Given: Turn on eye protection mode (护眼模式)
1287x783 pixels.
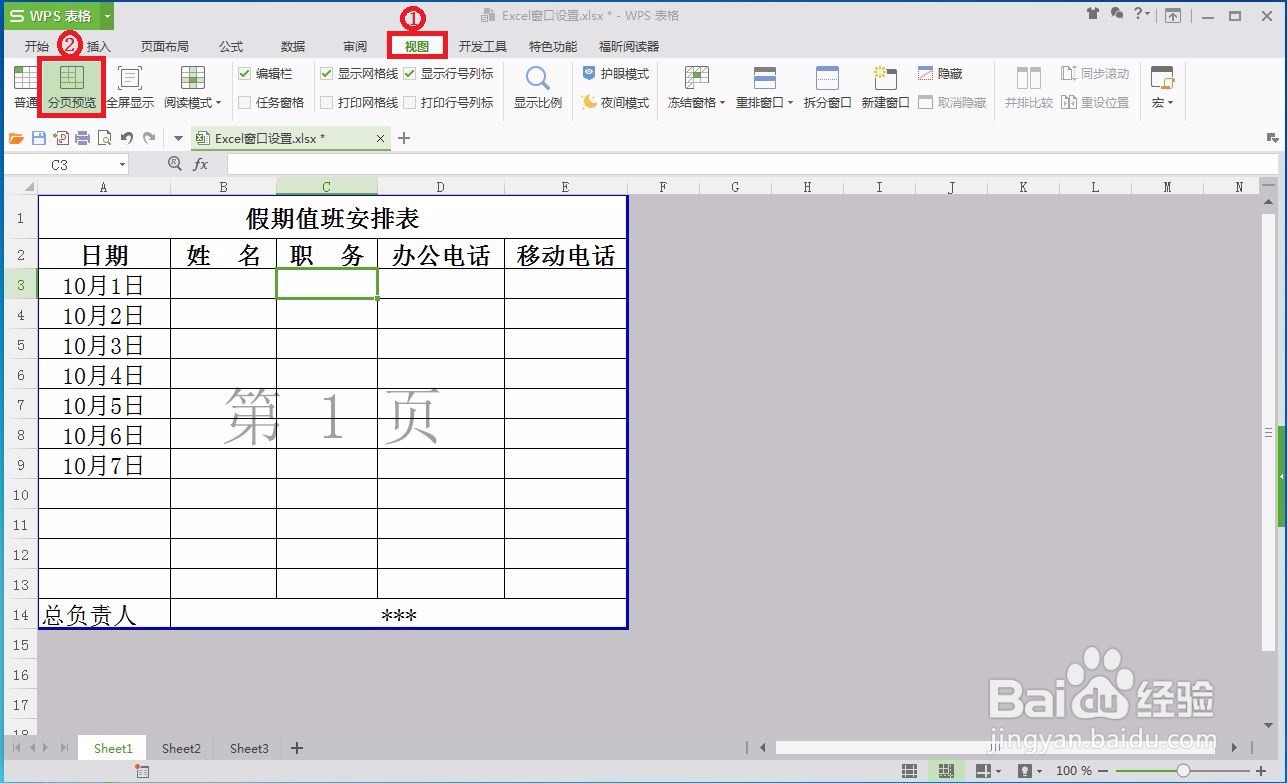Looking at the screenshot, I should (x=616, y=74).
